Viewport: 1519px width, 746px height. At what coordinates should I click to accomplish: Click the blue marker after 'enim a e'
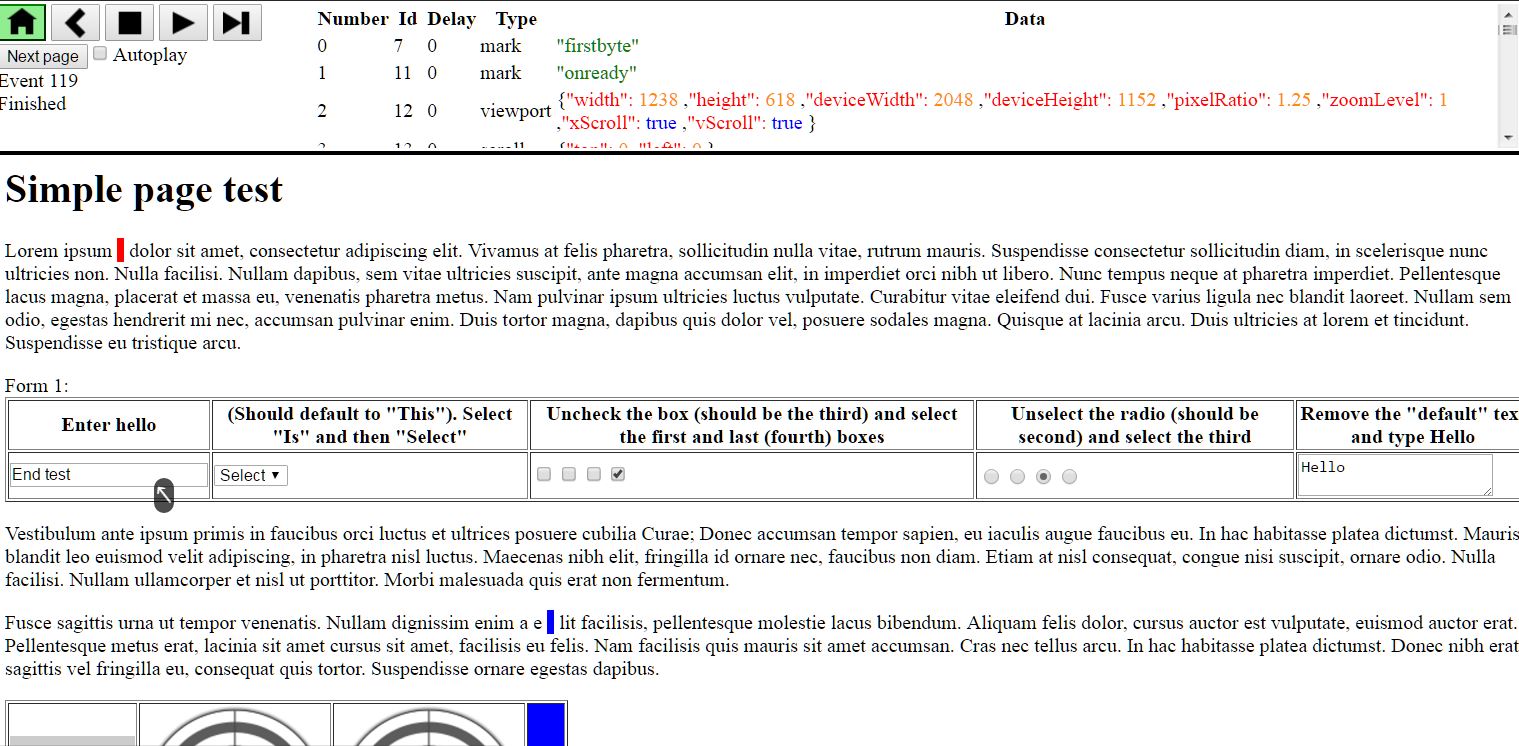[x=551, y=622]
